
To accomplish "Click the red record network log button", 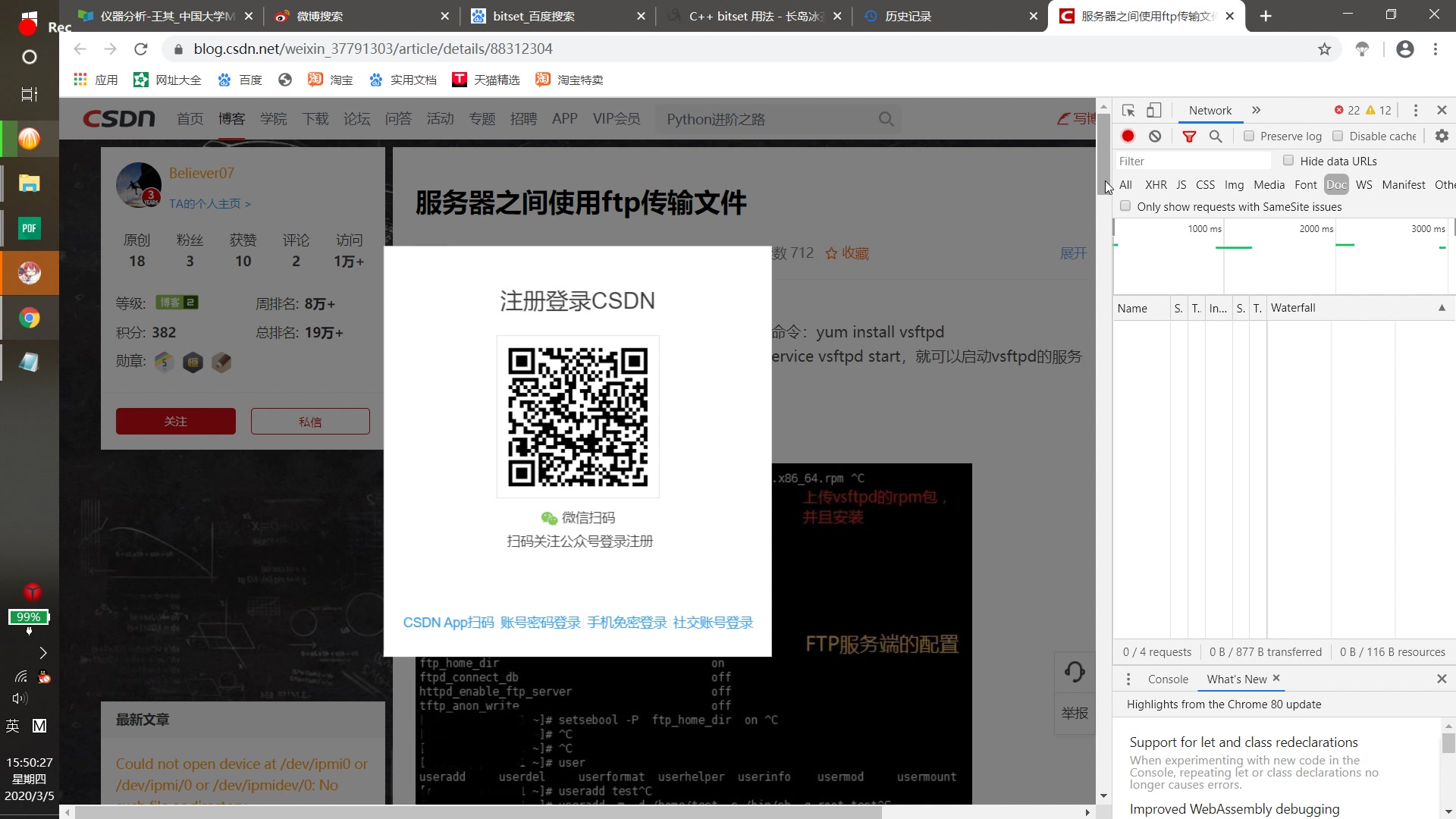I will tap(1128, 136).
